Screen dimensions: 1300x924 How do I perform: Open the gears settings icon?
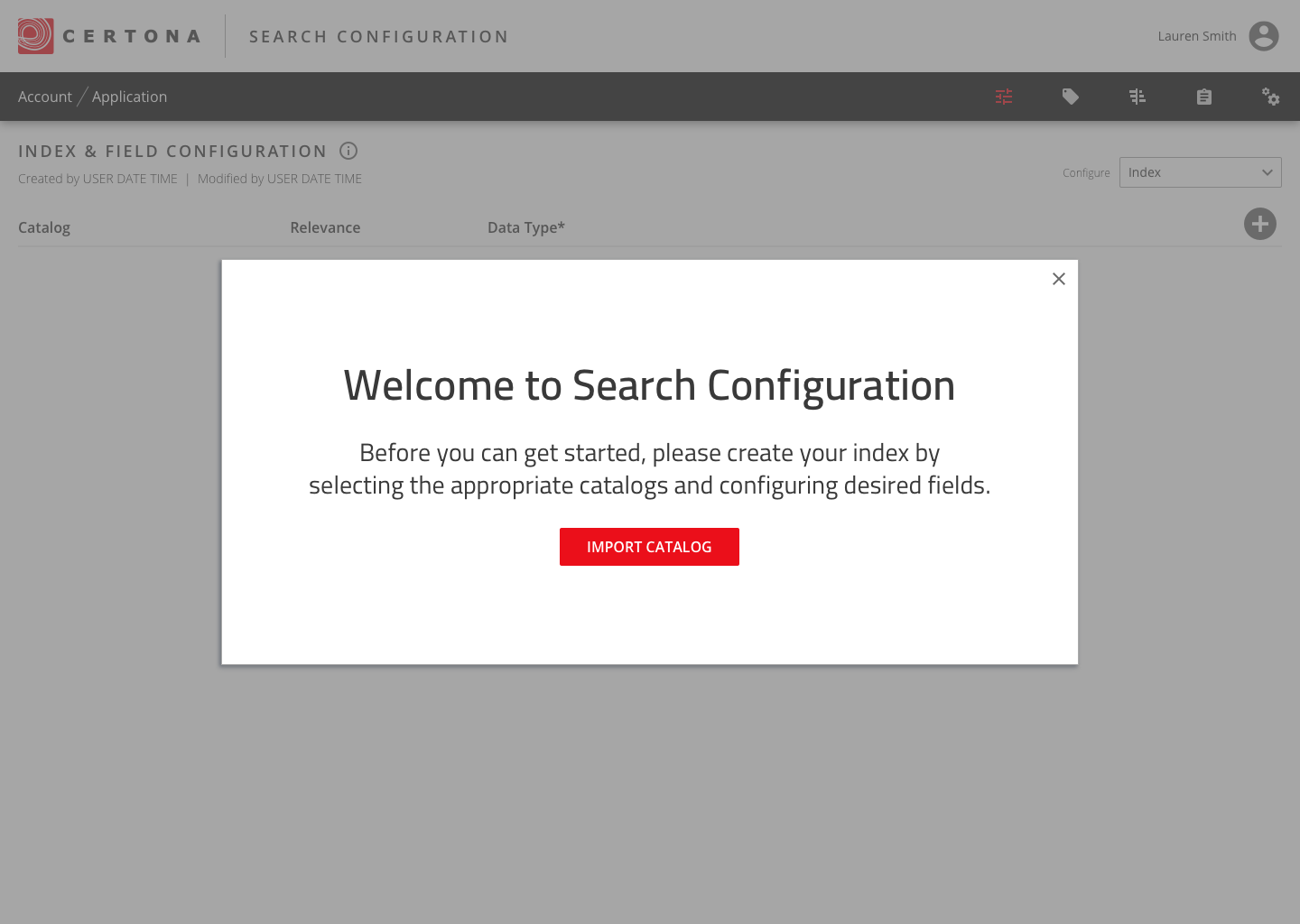(1271, 97)
